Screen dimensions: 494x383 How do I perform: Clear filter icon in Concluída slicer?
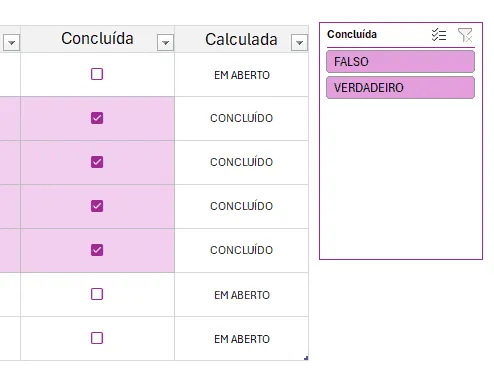pos(465,35)
